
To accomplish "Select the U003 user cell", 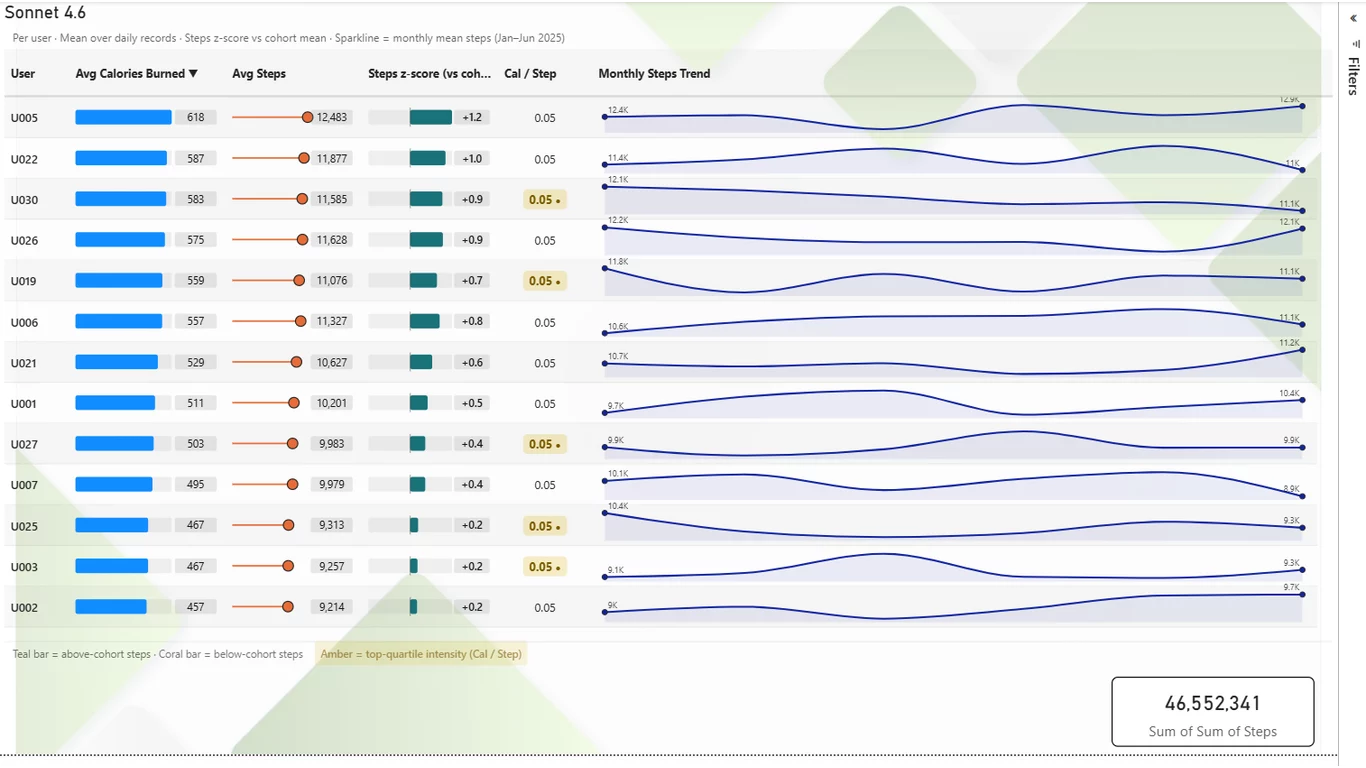I will (x=24, y=567).
